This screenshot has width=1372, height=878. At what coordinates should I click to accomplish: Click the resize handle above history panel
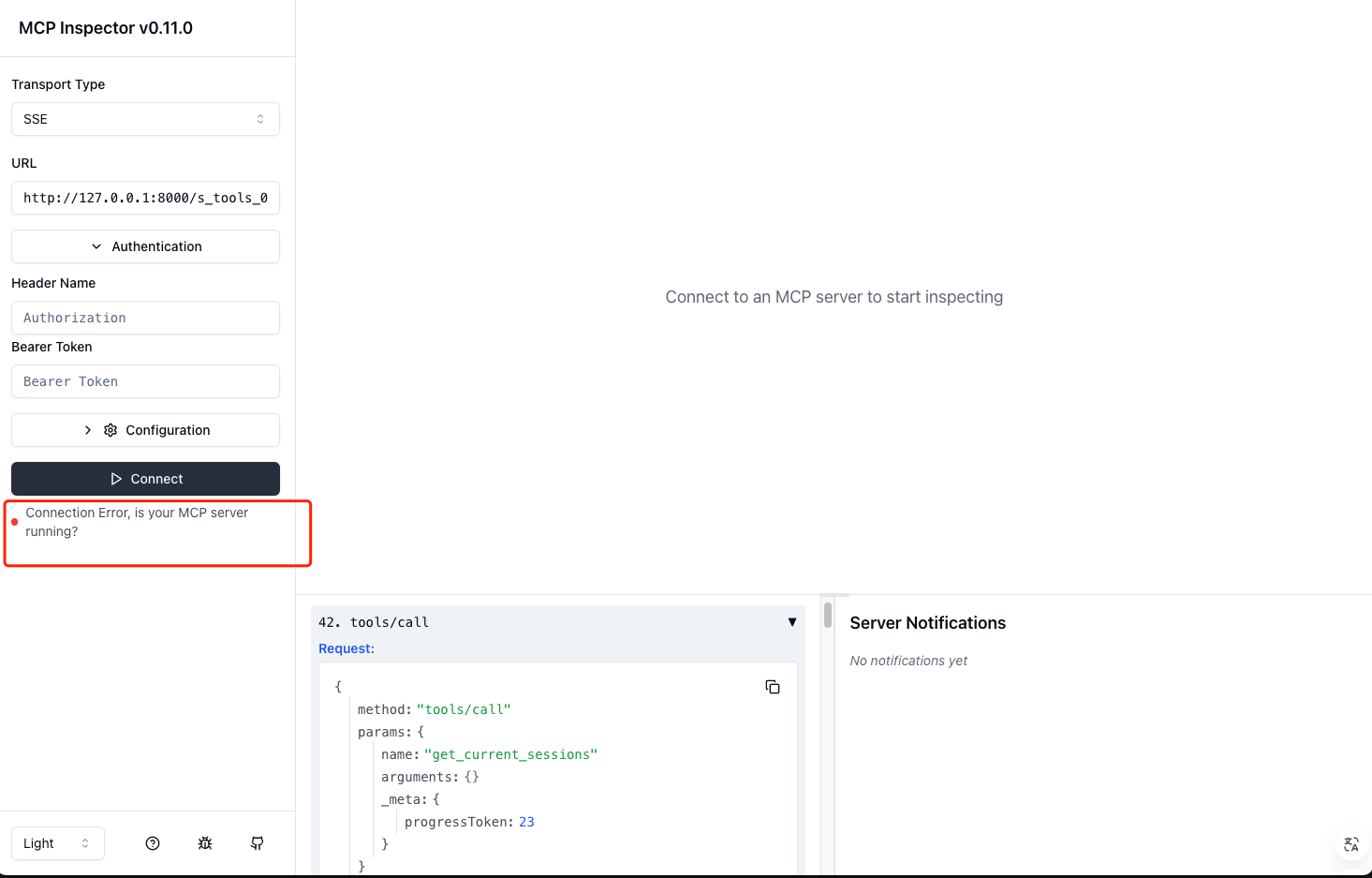point(834,595)
